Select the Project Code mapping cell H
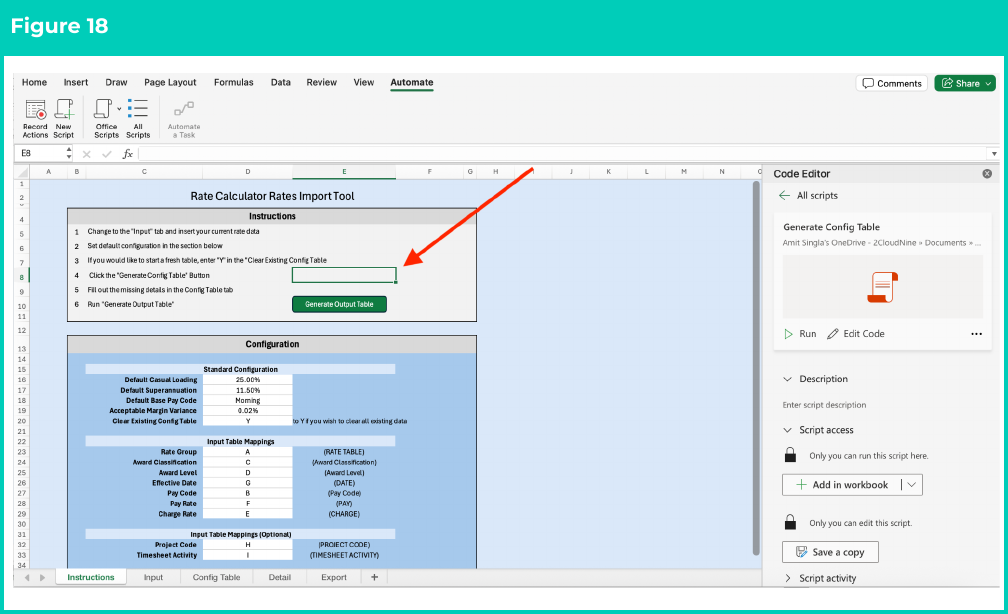Image resolution: width=1008 pixels, height=614 pixels. pyautogui.click(x=248, y=545)
